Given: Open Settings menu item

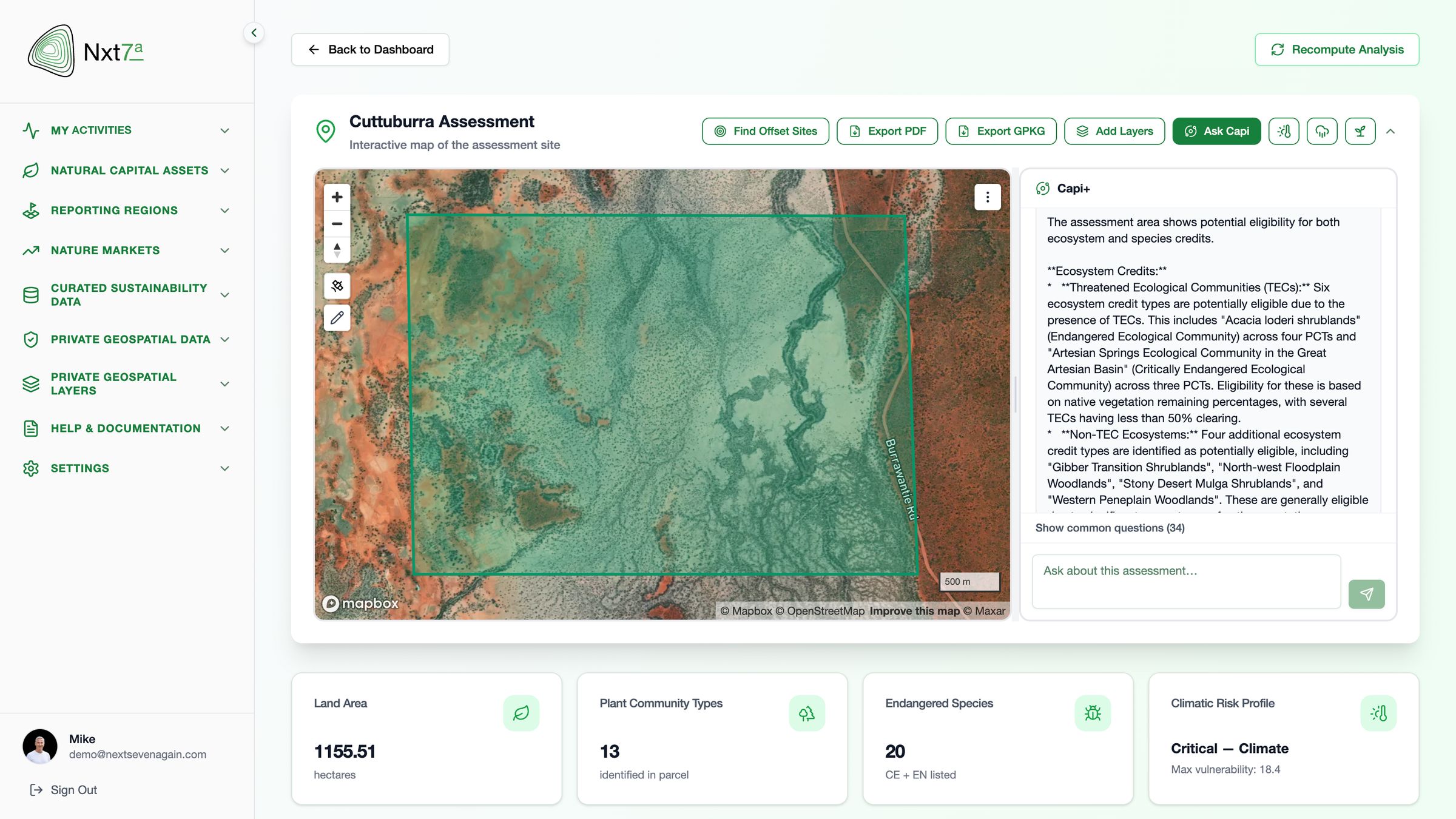Looking at the screenshot, I should (126, 468).
